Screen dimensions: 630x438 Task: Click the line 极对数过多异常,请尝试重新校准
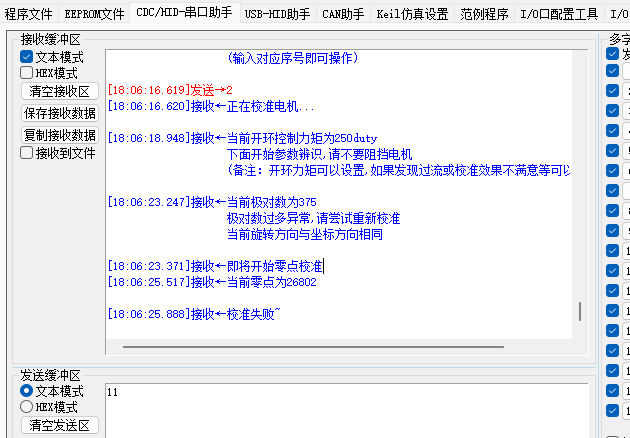[x=313, y=218]
